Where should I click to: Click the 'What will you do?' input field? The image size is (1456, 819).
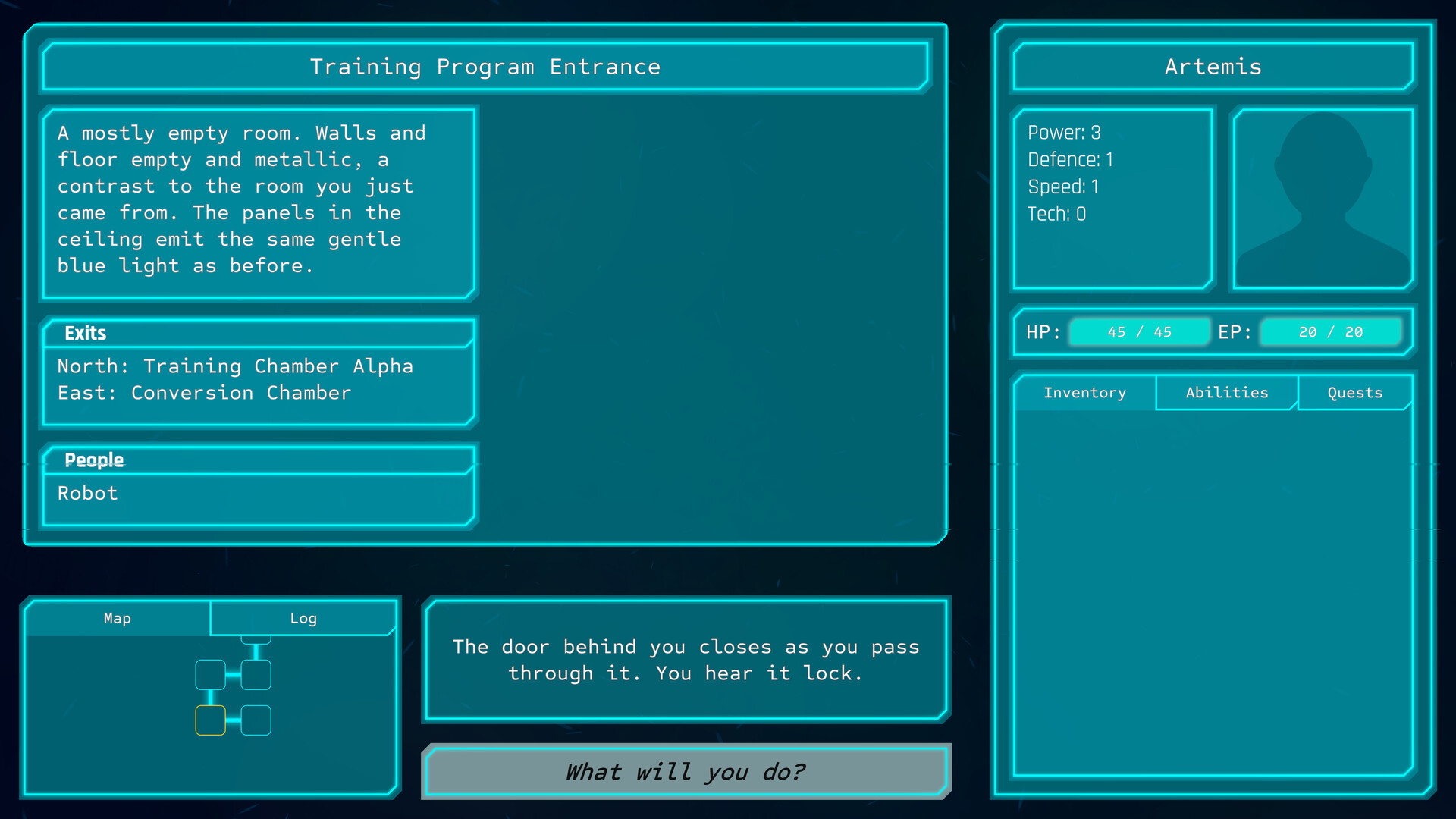pyautogui.click(x=686, y=771)
